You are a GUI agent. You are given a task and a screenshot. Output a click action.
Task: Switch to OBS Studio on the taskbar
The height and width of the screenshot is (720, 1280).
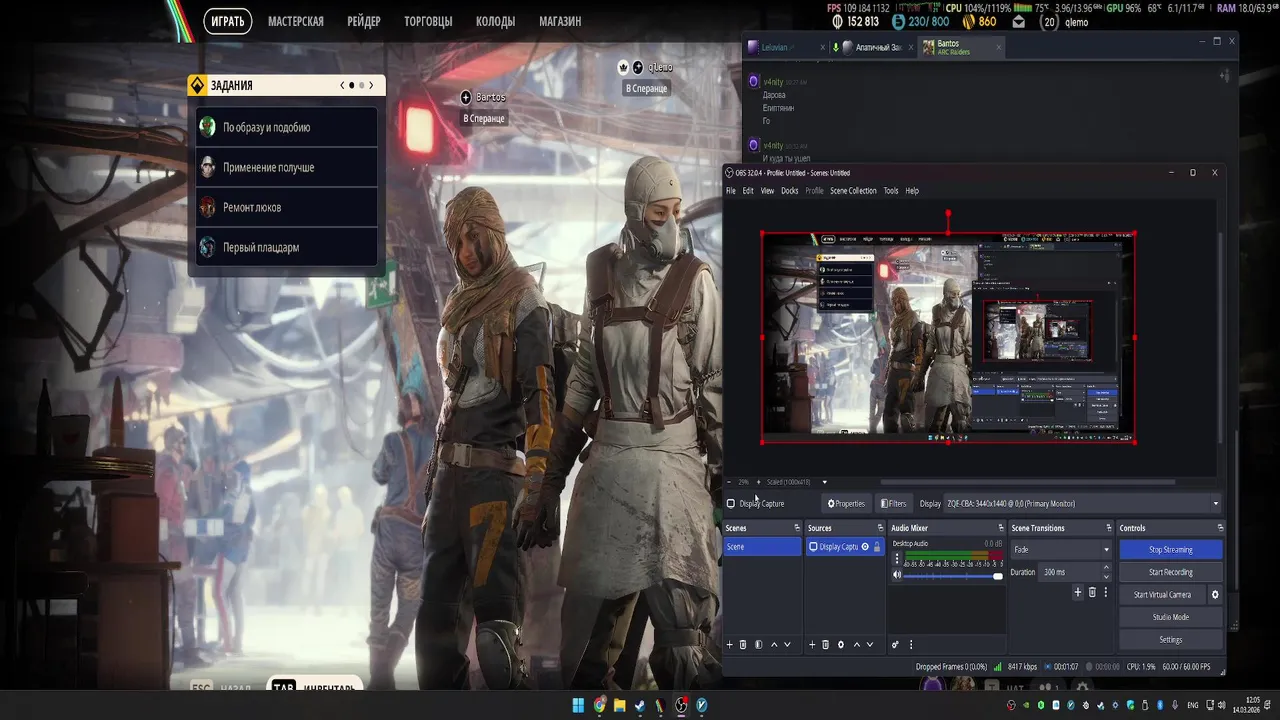(681, 705)
